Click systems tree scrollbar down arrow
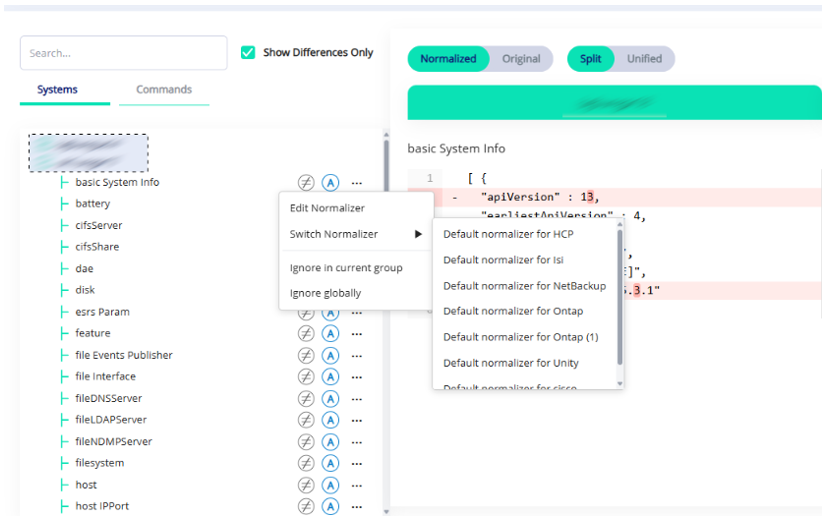Screen dimensions: 840x522 [386, 512]
